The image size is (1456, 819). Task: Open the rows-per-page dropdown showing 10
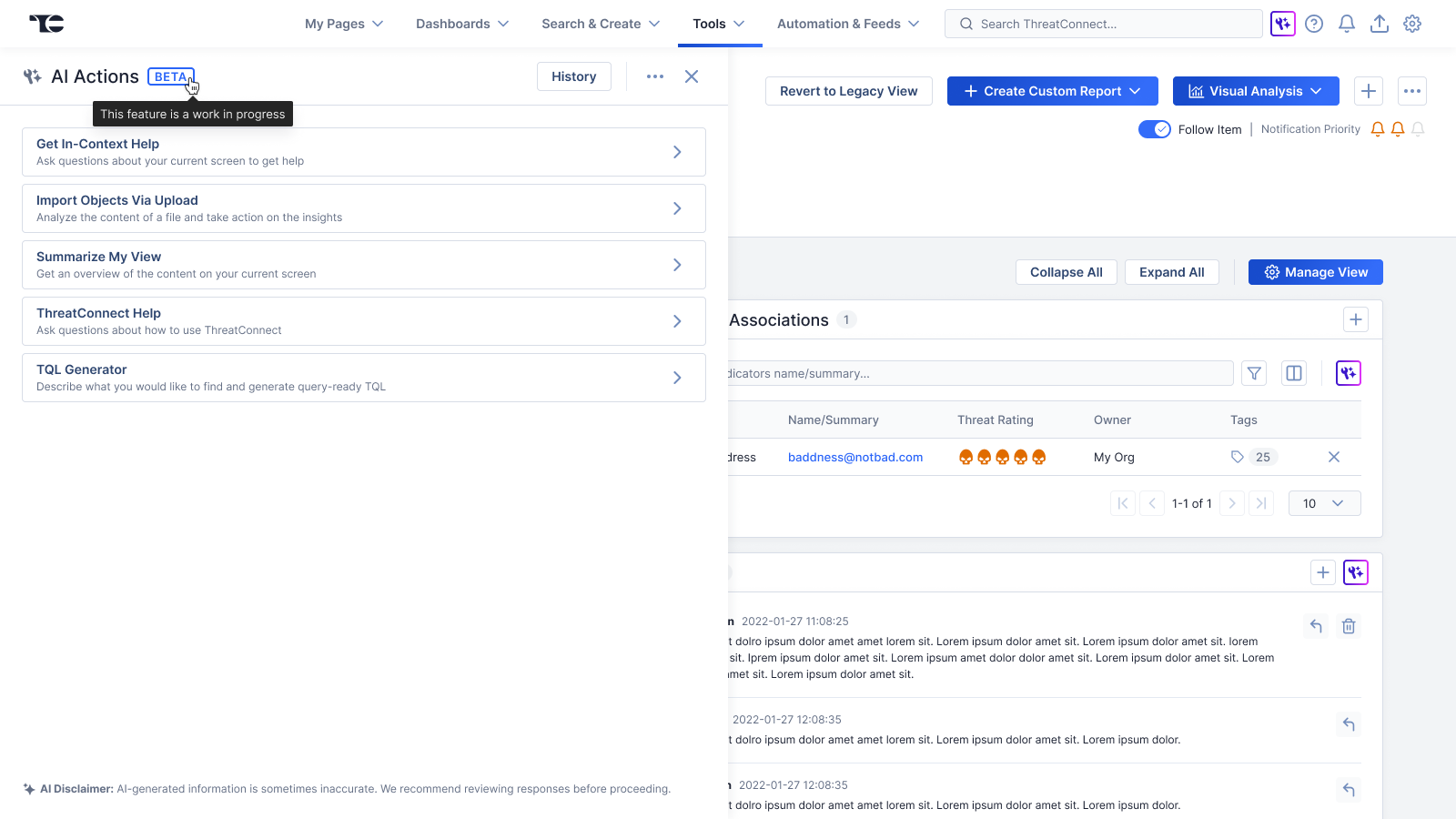[x=1324, y=503]
